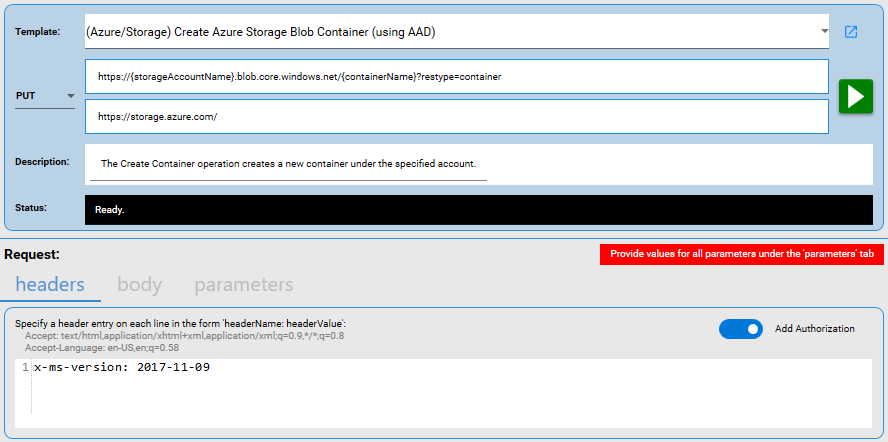Screen dimensions: 888x442
Task: Click into the Description text box
Action: 480,163
